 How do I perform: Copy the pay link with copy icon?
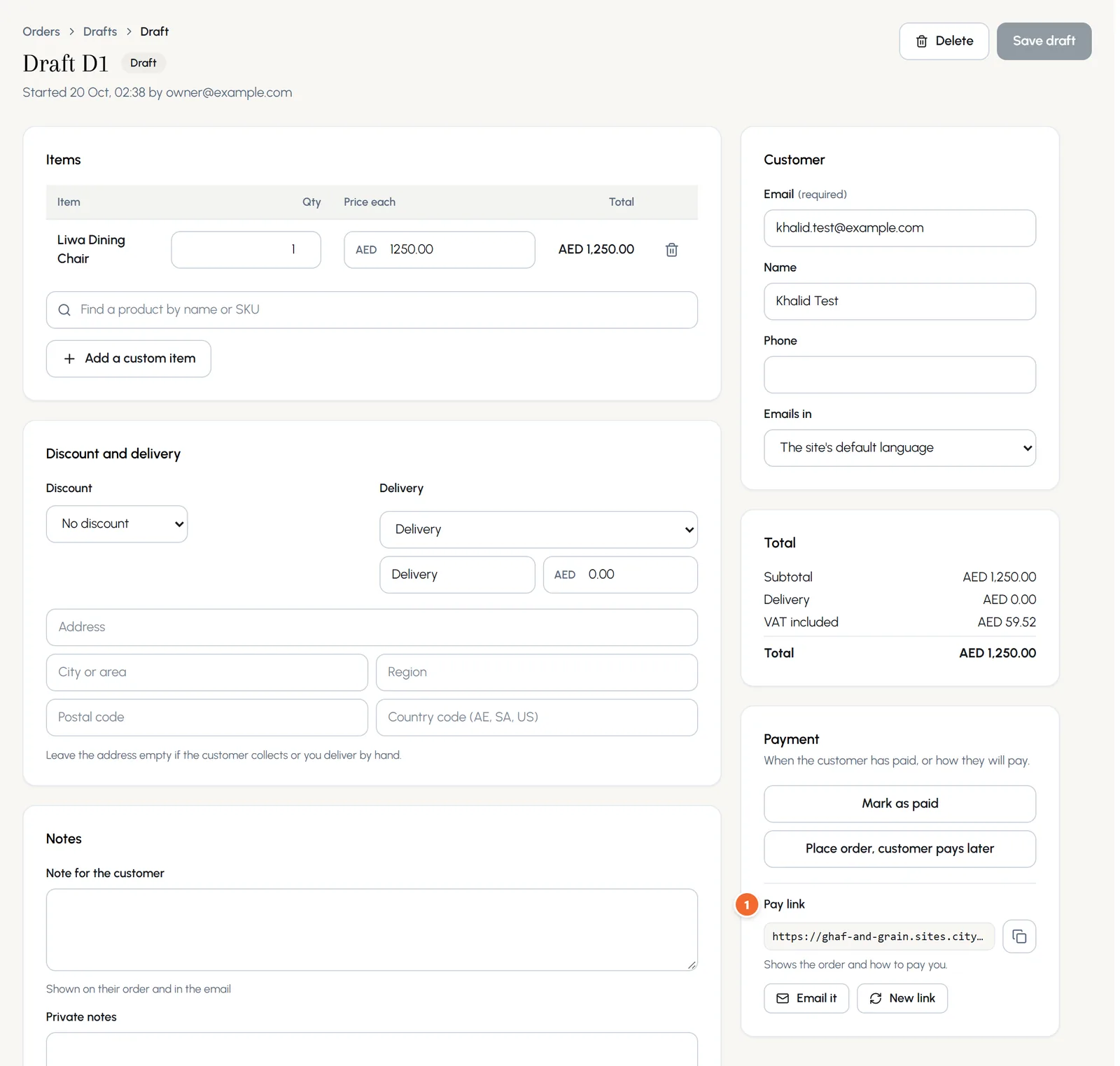point(1019,937)
